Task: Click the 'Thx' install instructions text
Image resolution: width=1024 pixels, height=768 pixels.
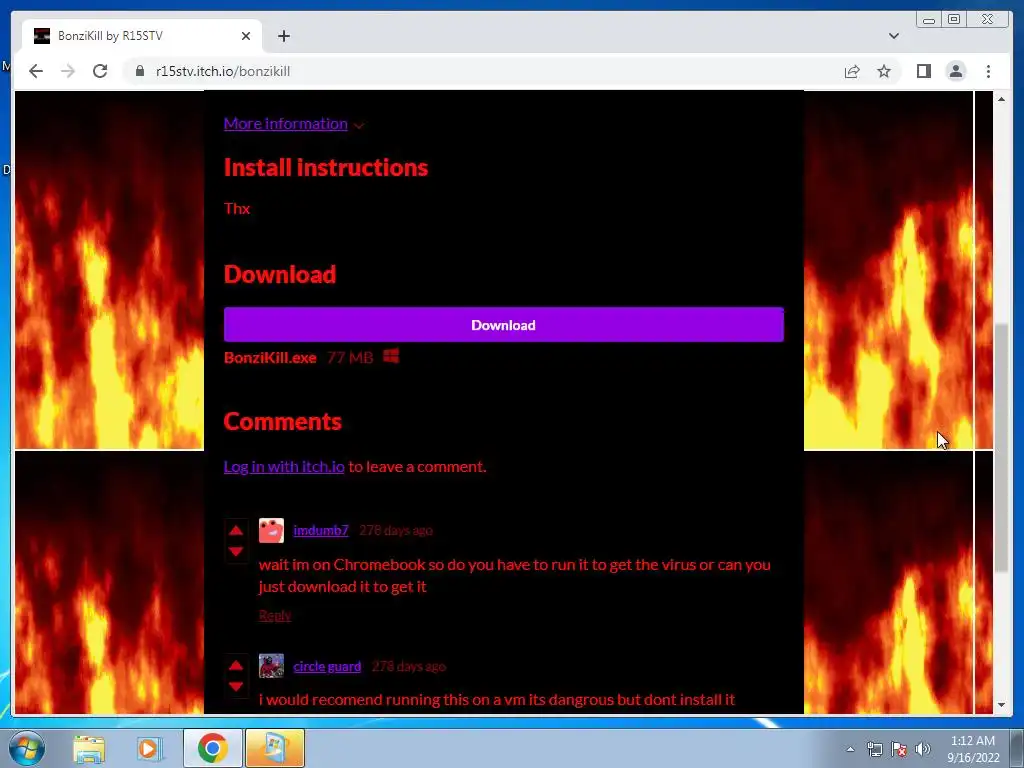Action: (x=237, y=208)
